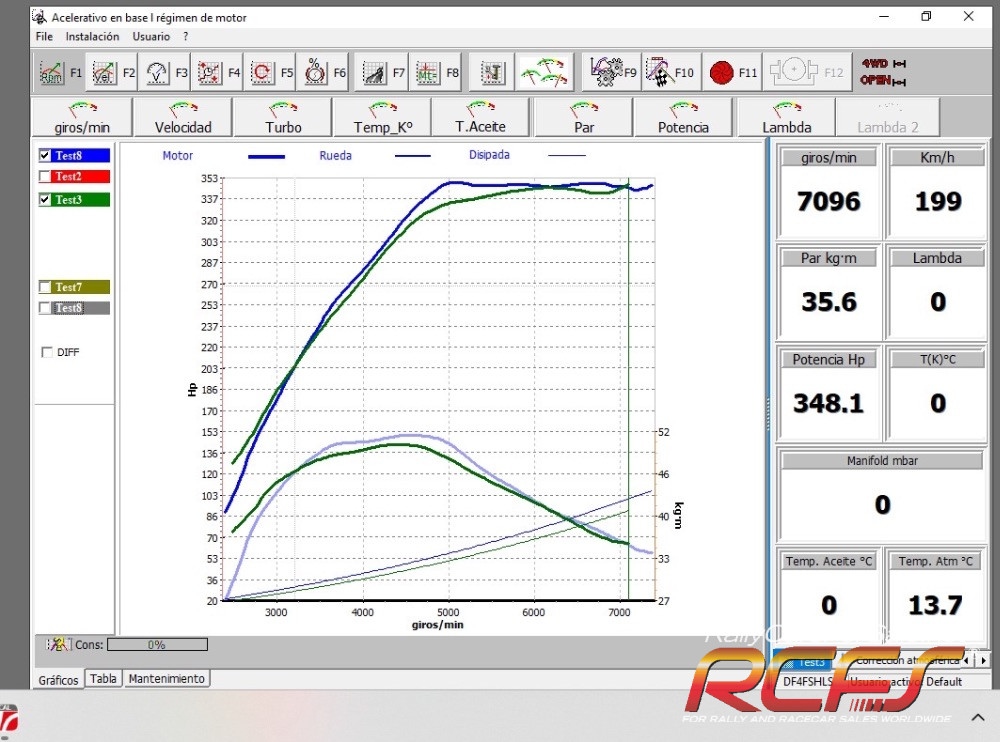Open the Usuario menu
Screen dimensions: 1000x742
click(151, 36)
